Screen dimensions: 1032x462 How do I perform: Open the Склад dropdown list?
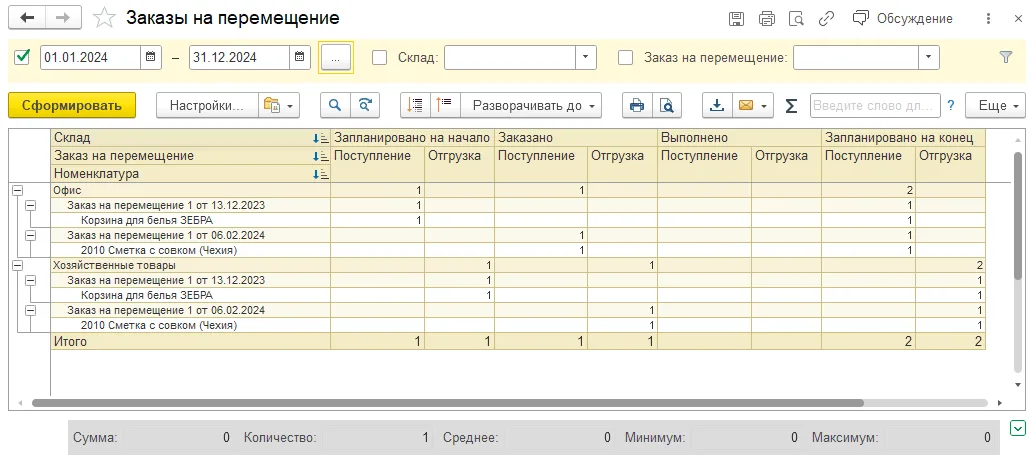(x=586, y=57)
